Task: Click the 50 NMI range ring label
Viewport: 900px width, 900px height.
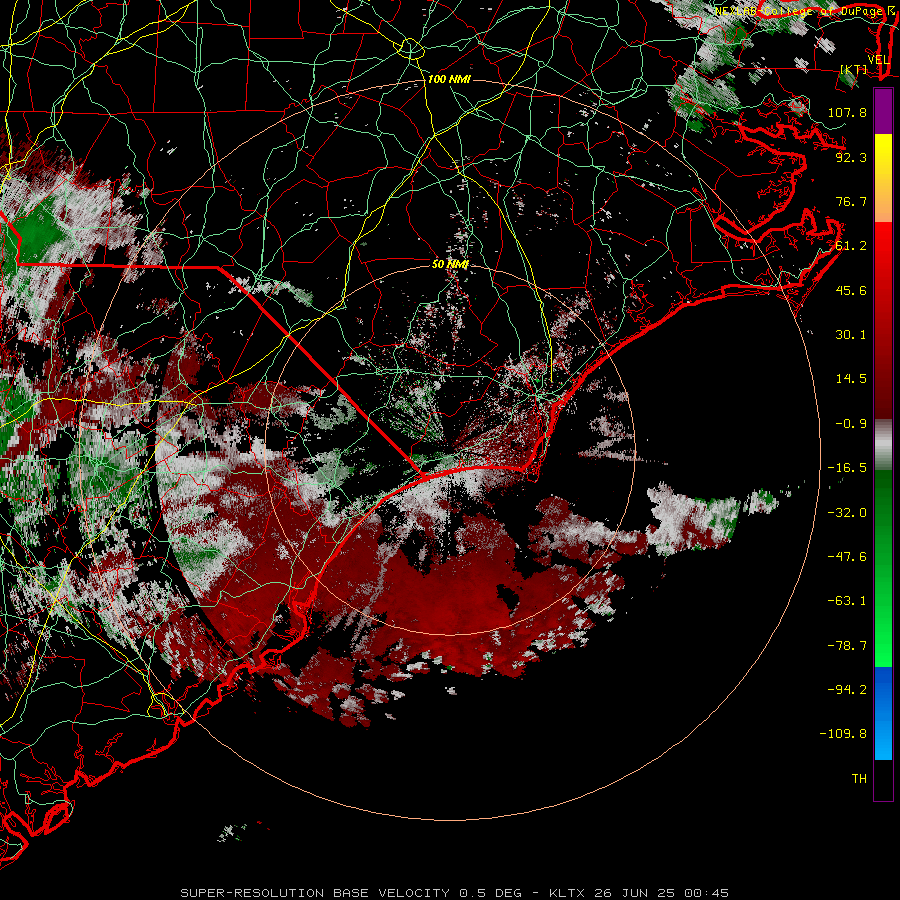Action: [450, 264]
